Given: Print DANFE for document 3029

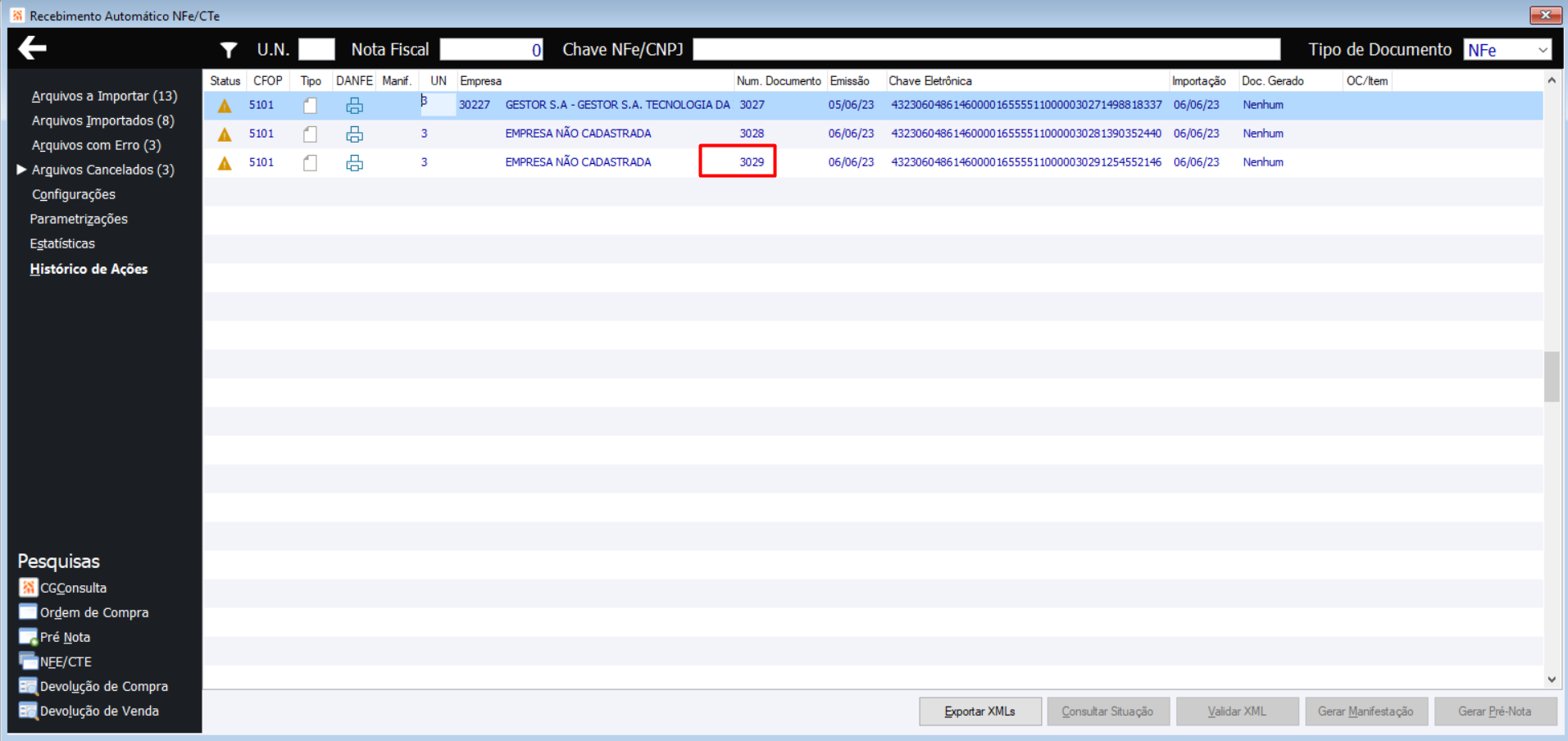Looking at the screenshot, I should click(354, 163).
